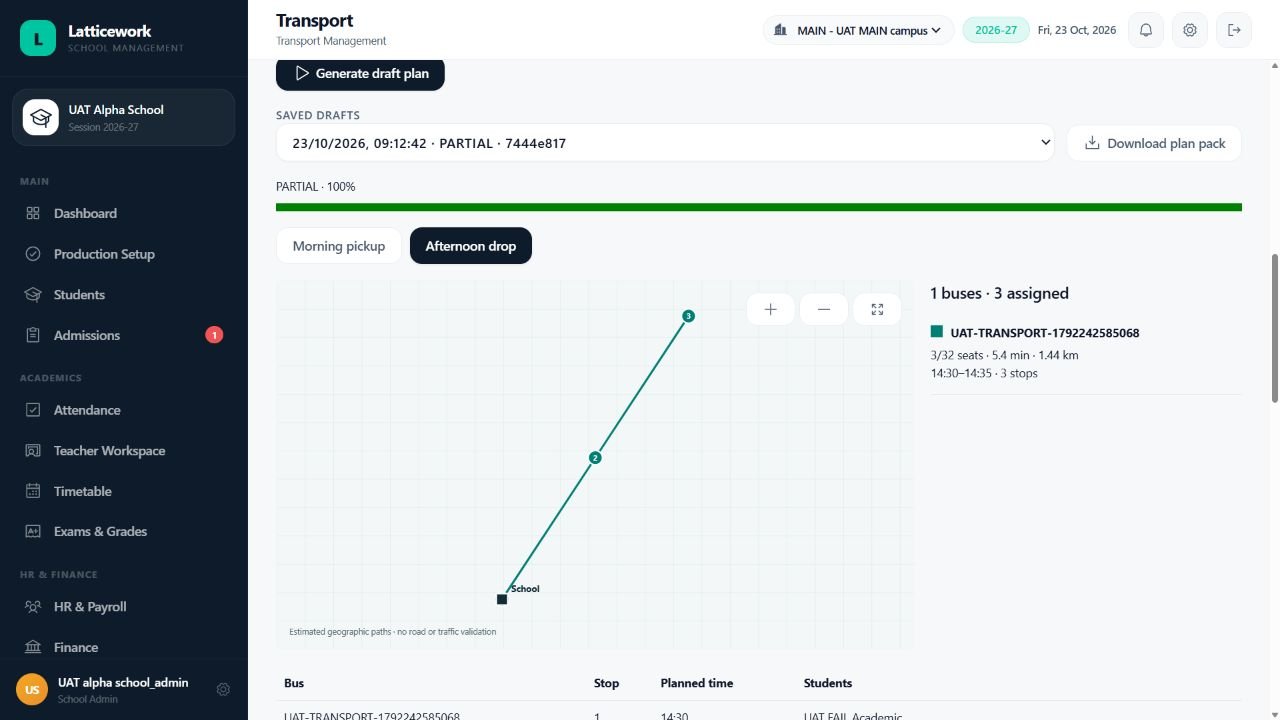Click the HR & Payroll people icon
1280x720 pixels.
click(x=33, y=606)
